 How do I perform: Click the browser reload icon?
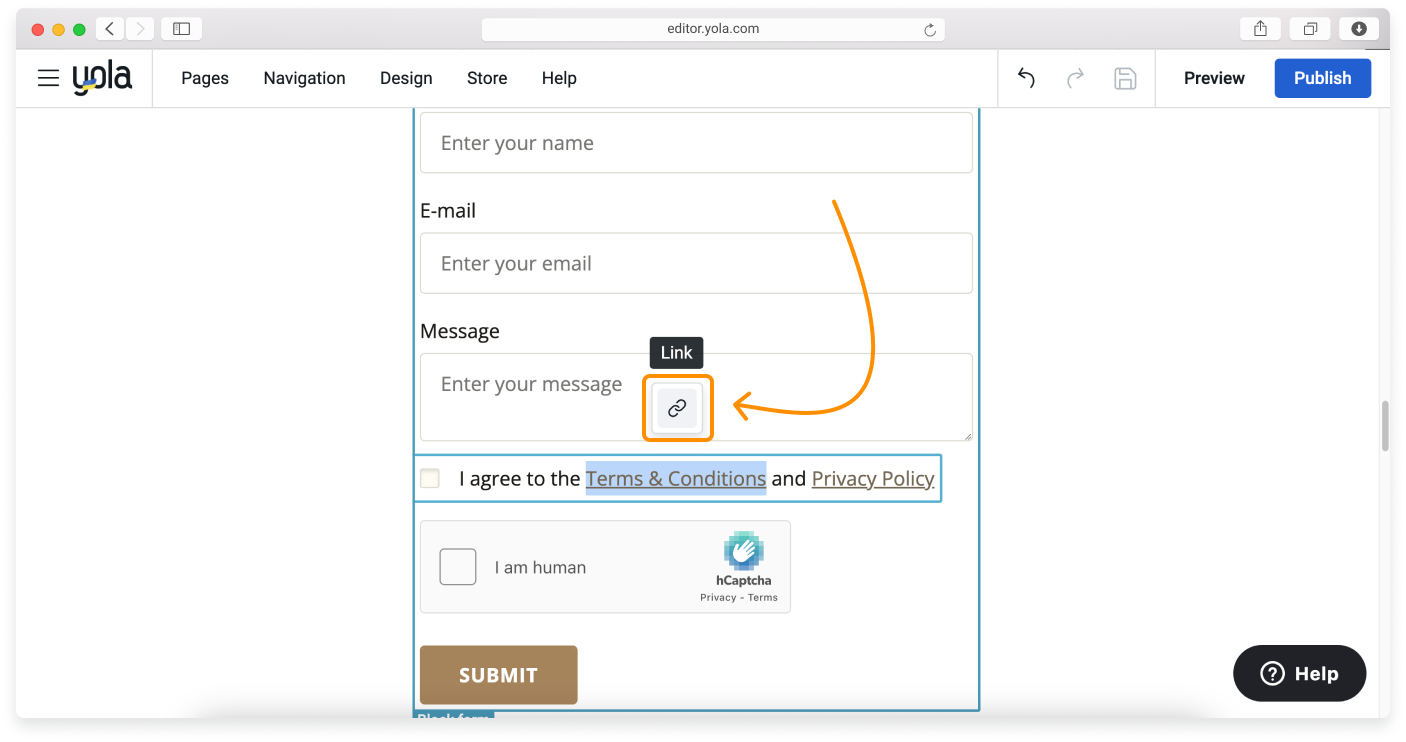(930, 30)
